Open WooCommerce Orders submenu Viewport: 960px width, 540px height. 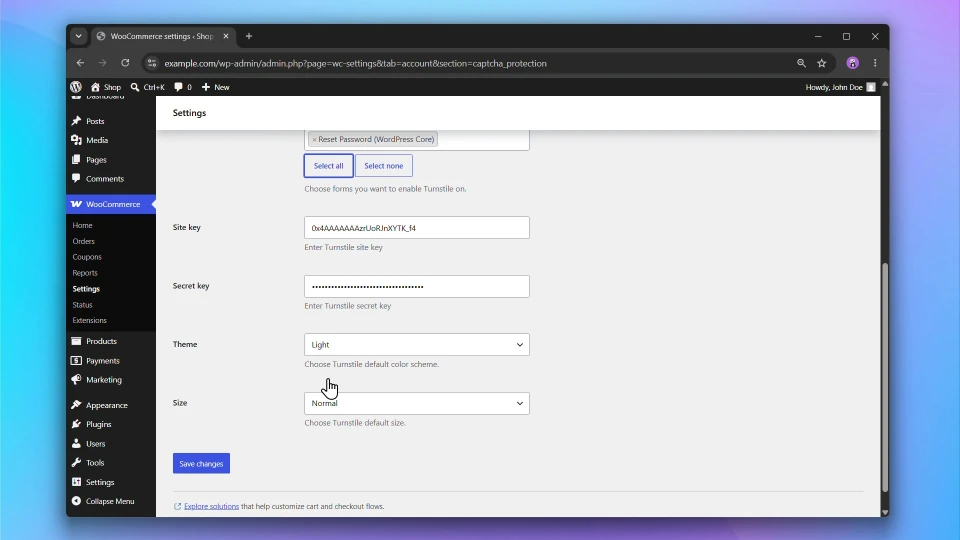pyautogui.click(x=83, y=241)
